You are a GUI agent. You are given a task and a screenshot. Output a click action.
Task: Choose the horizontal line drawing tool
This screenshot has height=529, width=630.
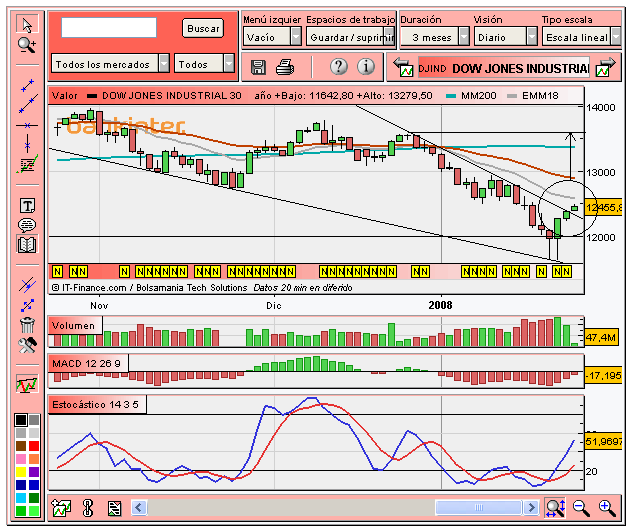tap(27, 125)
